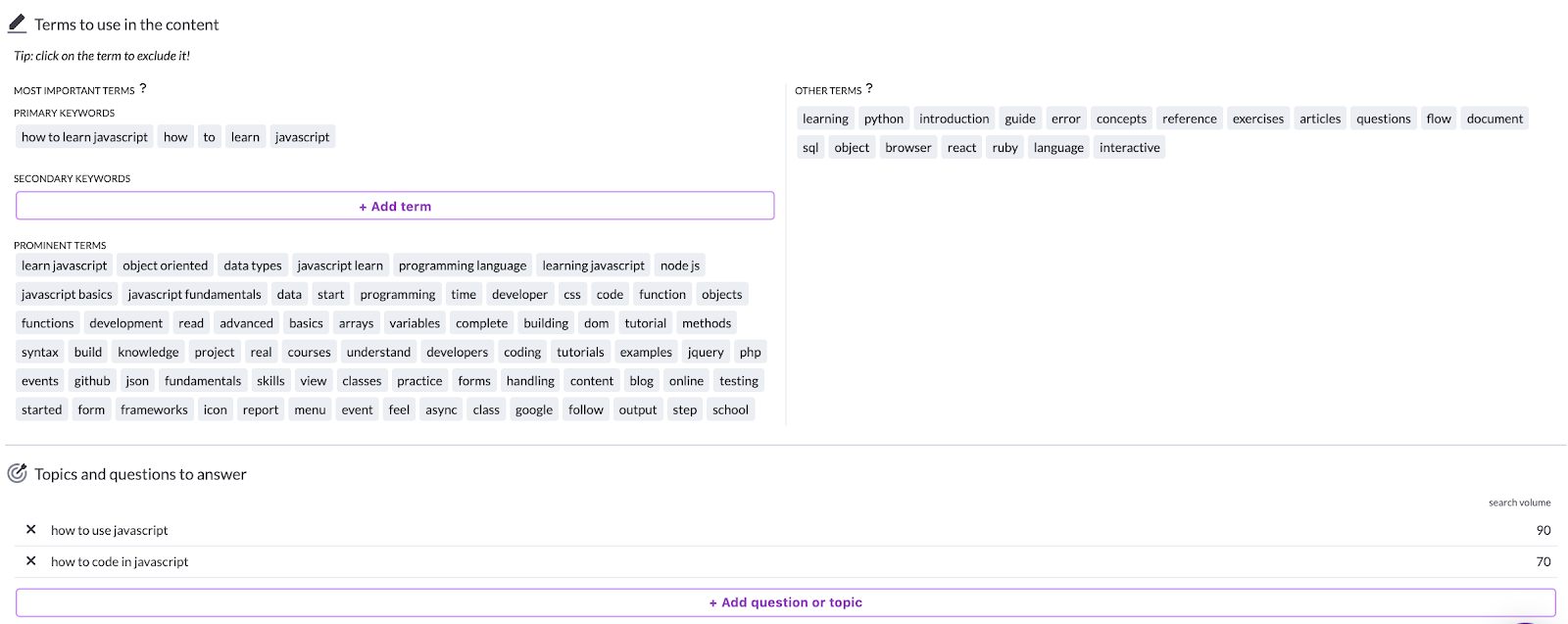This screenshot has height=624, width=1568.
Task: Exclude the primary keyword 'how to learn javascript'
Action: click(x=84, y=137)
